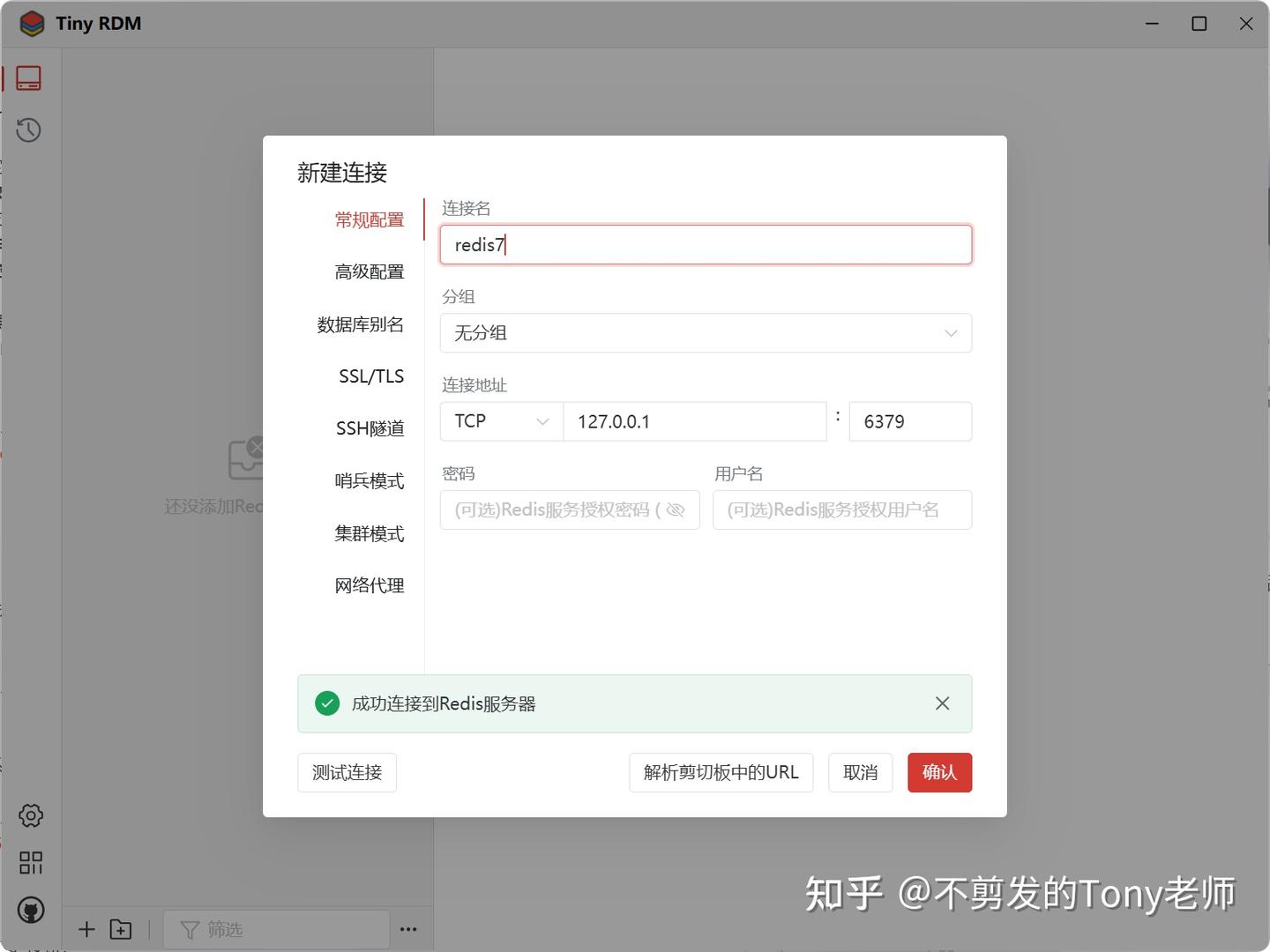The height and width of the screenshot is (952, 1270).
Task: Select the 哨兵模式 section
Action: click(x=370, y=481)
